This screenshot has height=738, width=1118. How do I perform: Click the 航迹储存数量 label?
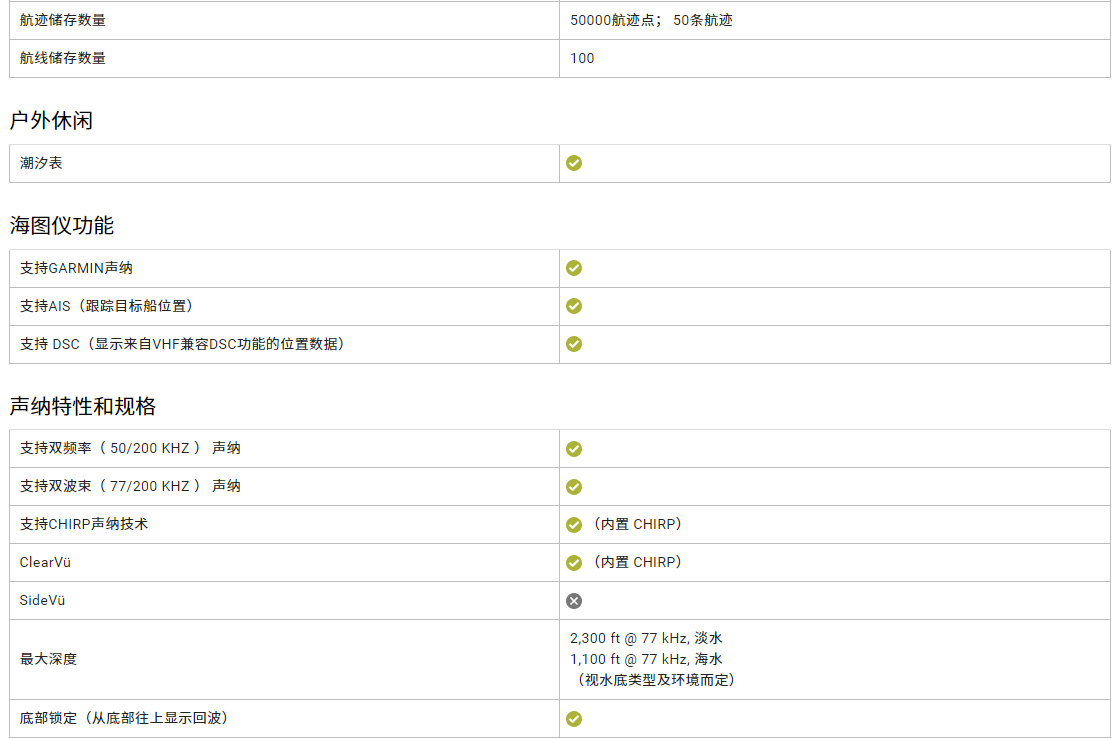(x=62, y=20)
